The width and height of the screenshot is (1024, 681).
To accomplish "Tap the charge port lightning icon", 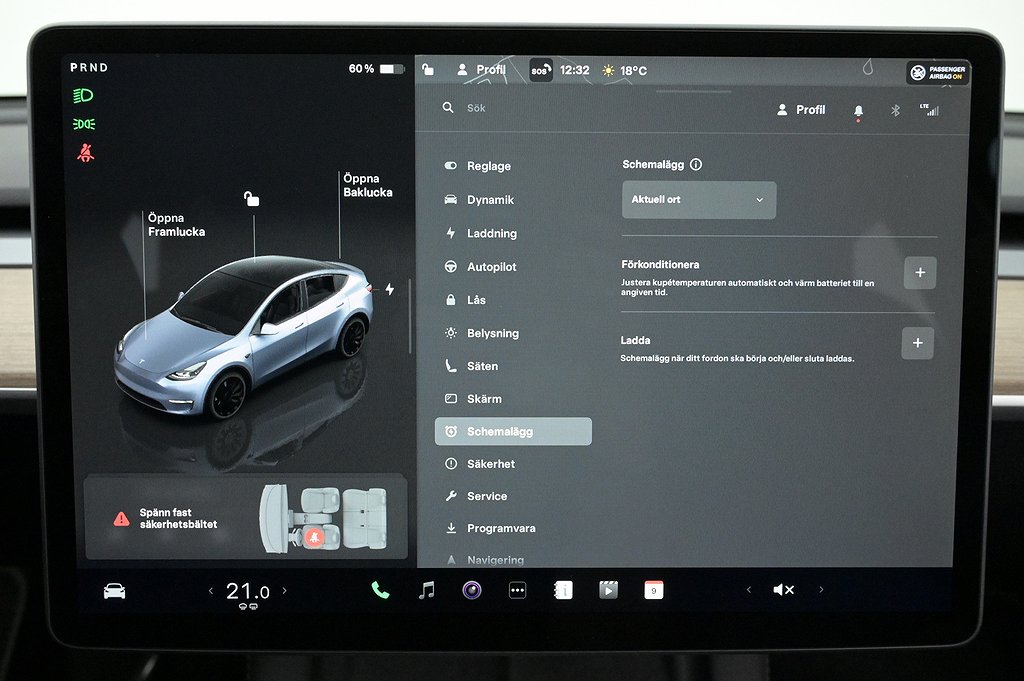I will [x=389, y=289].
